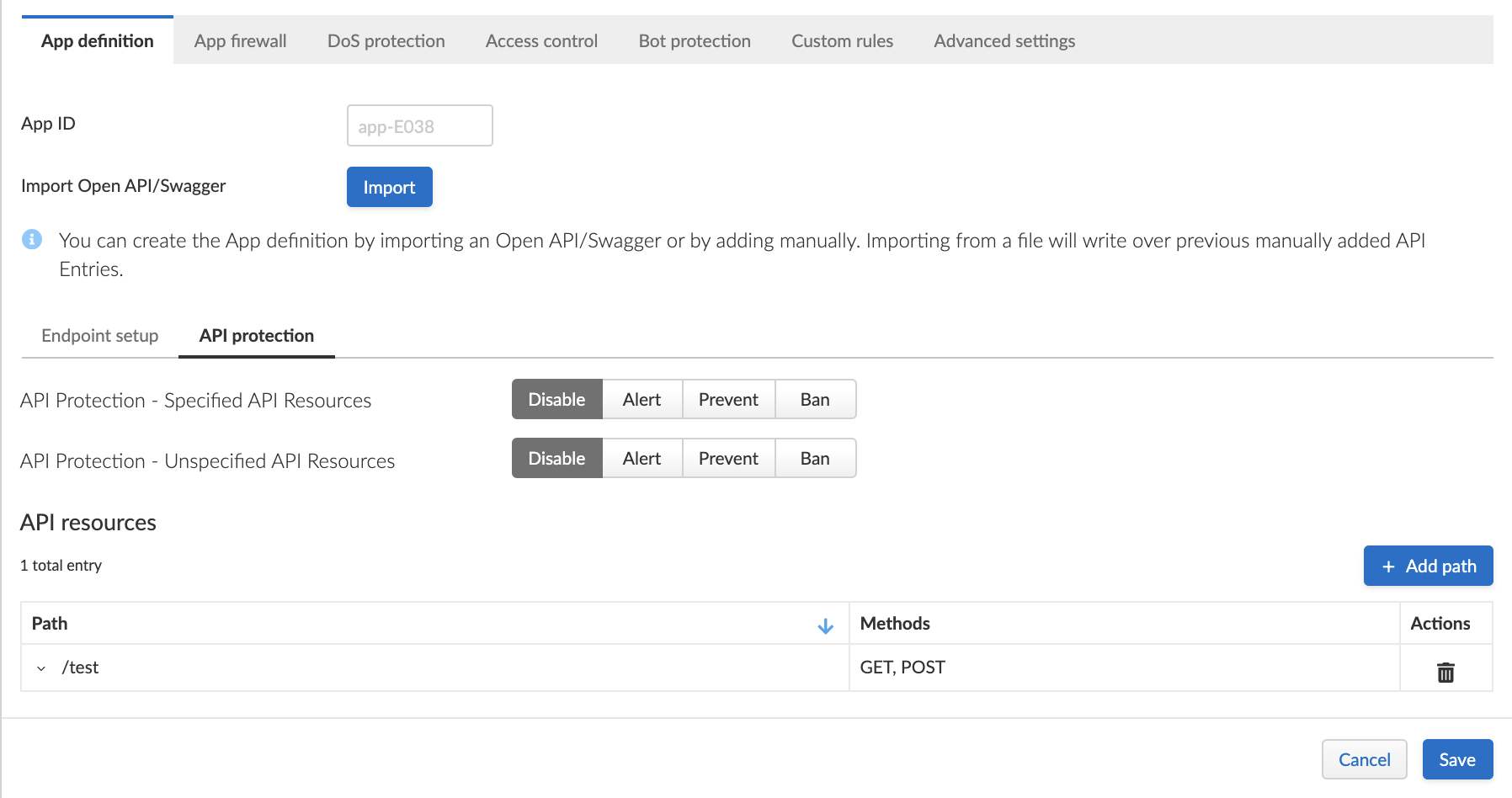Screen dimensions: 1512x798
Task: Set Unspecified API Resources to Prevent
Action: pos(728,458)
